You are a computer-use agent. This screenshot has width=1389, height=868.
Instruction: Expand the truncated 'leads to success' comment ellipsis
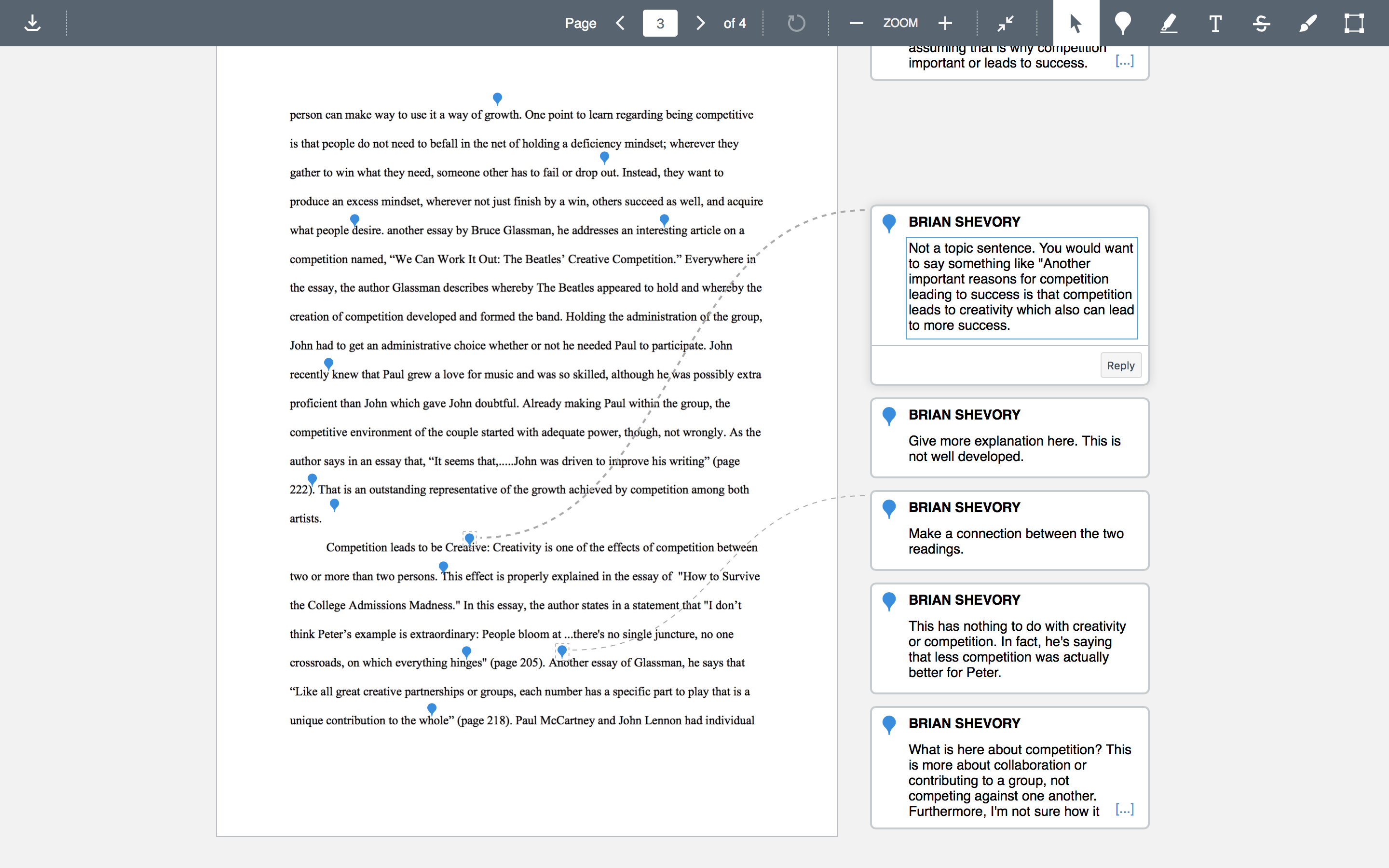pyautogui.click(x=1124, y=61)
